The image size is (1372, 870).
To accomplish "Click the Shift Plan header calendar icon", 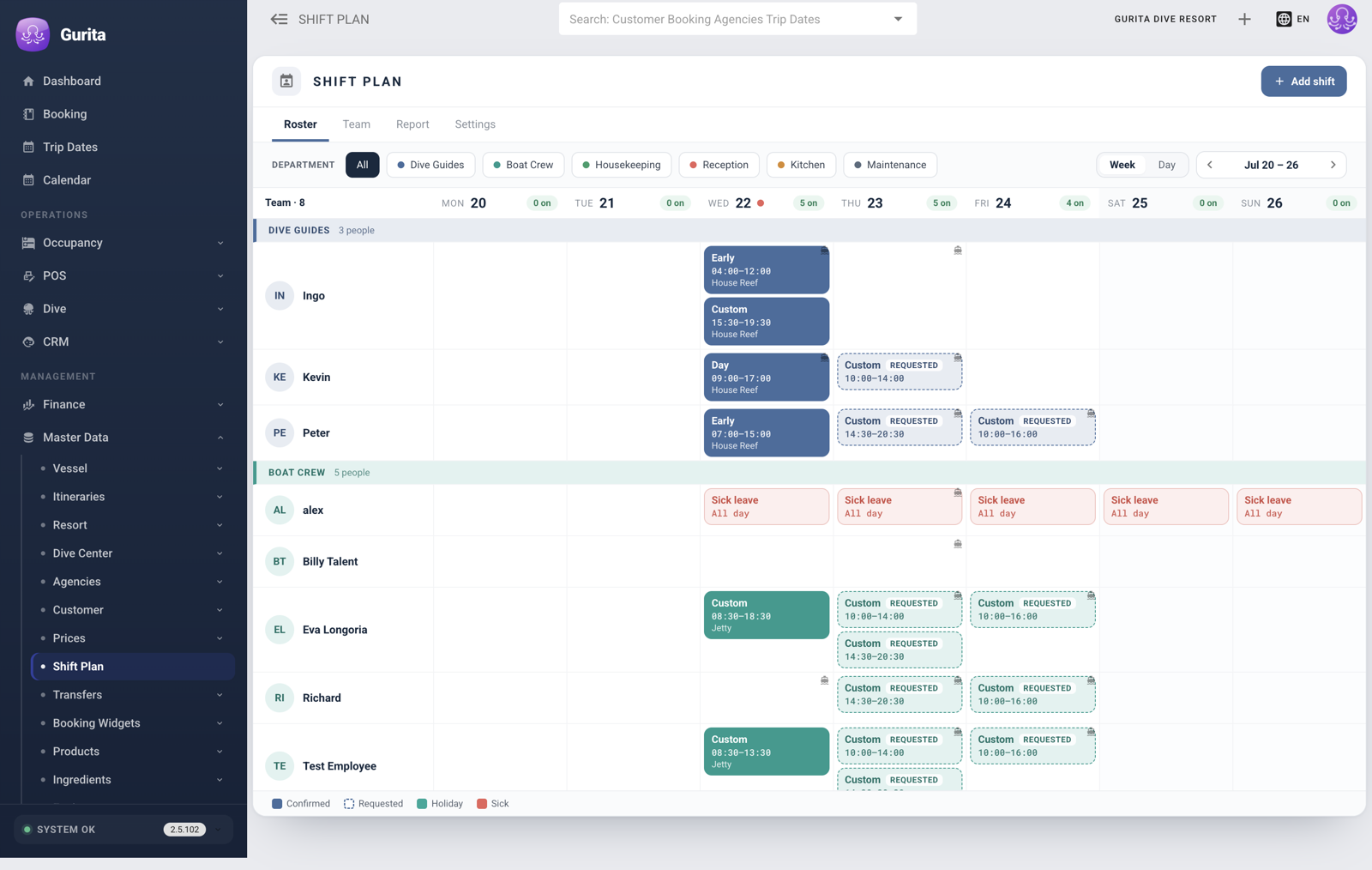I will tap(286, 82).
